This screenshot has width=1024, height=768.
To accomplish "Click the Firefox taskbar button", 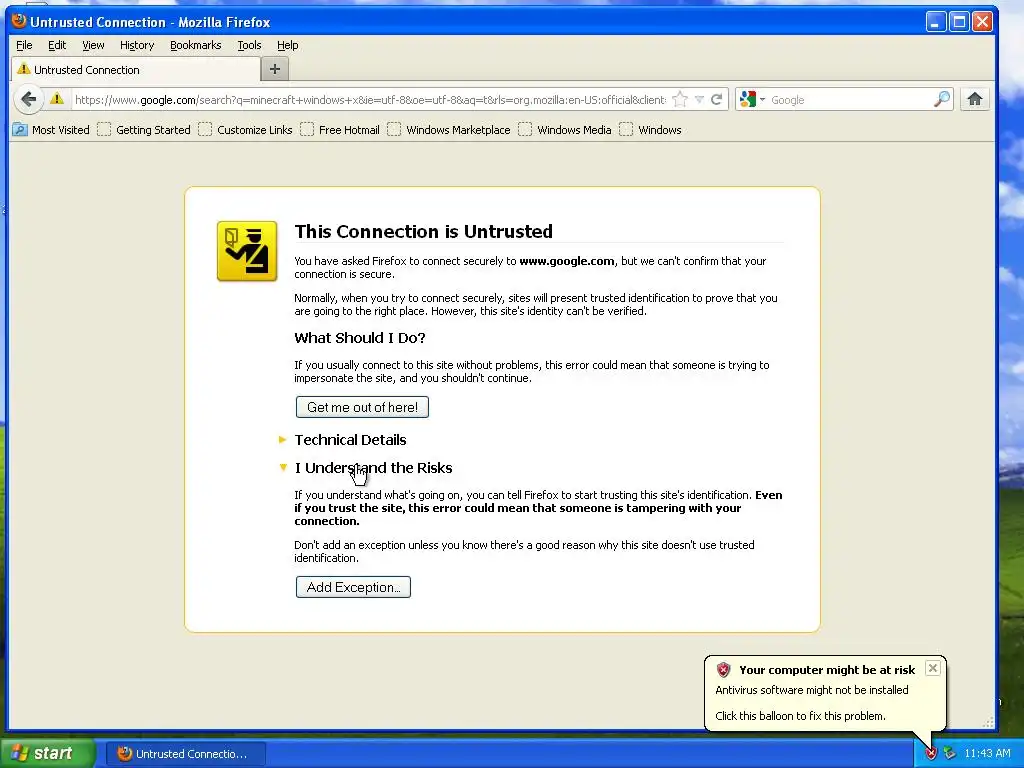I will click(186, 754).
